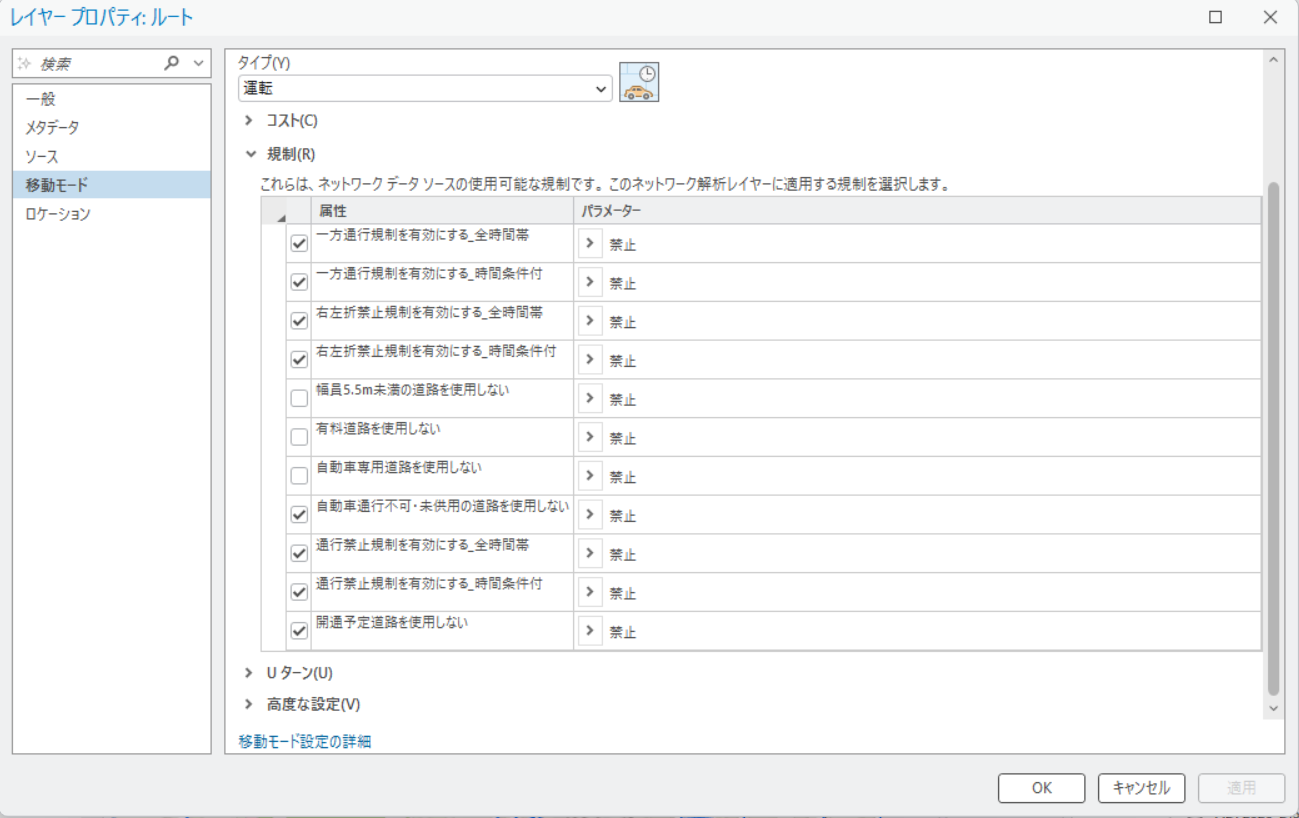Expand parameter arrow for 一方通行規制を有効にする_全時間帯
This screenshot has width=1299, height=818.
[x=589, y=243]
